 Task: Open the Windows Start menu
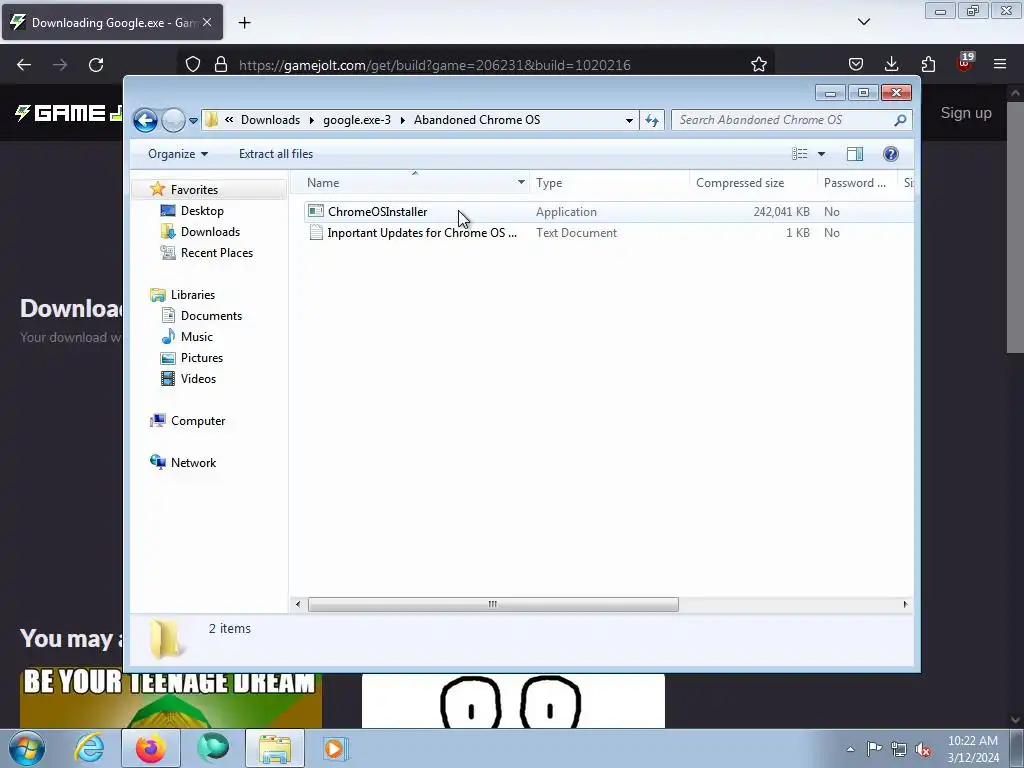27,748
